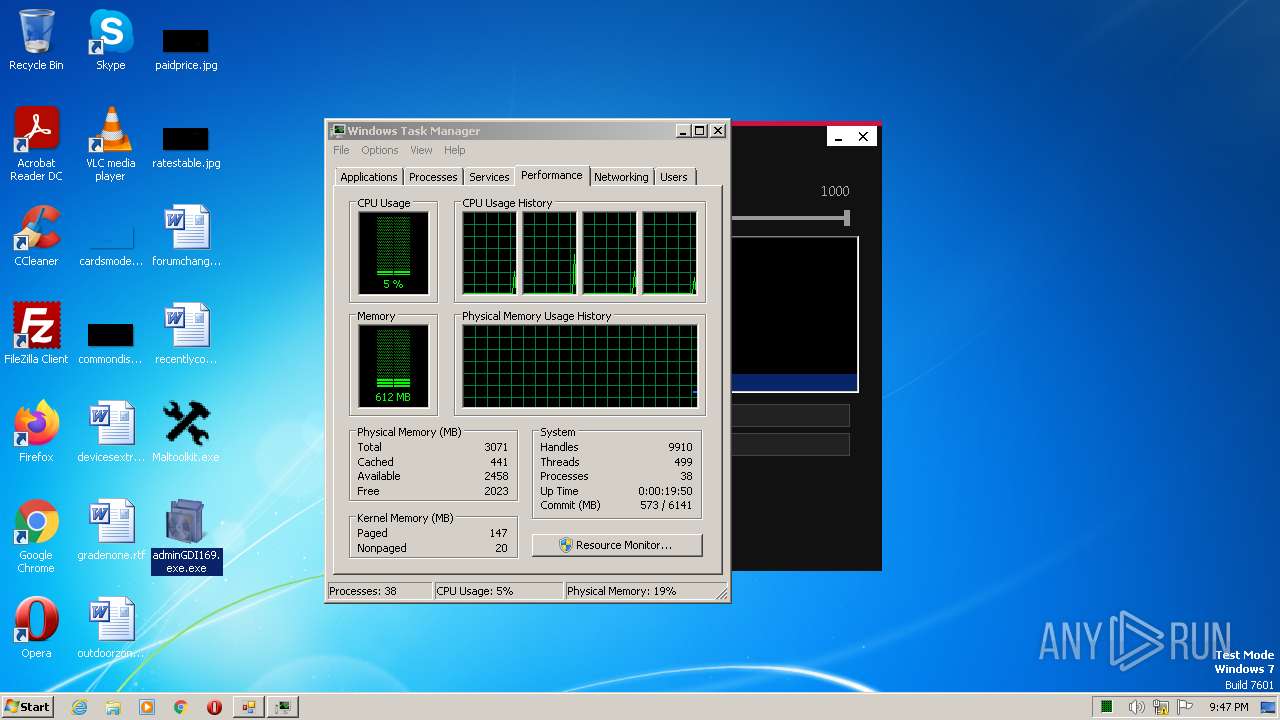Open Internet Explorer from the taskbar

(80, 707)
